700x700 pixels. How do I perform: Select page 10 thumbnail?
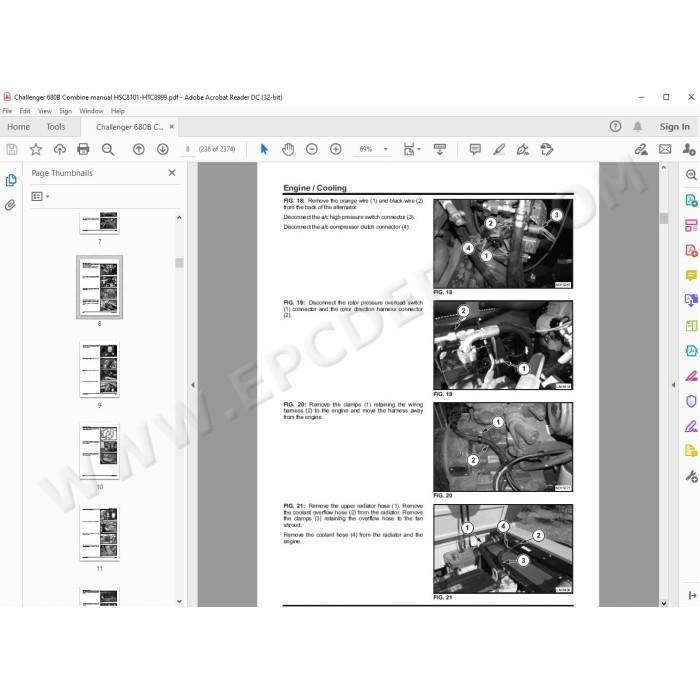tap(99, 451)
